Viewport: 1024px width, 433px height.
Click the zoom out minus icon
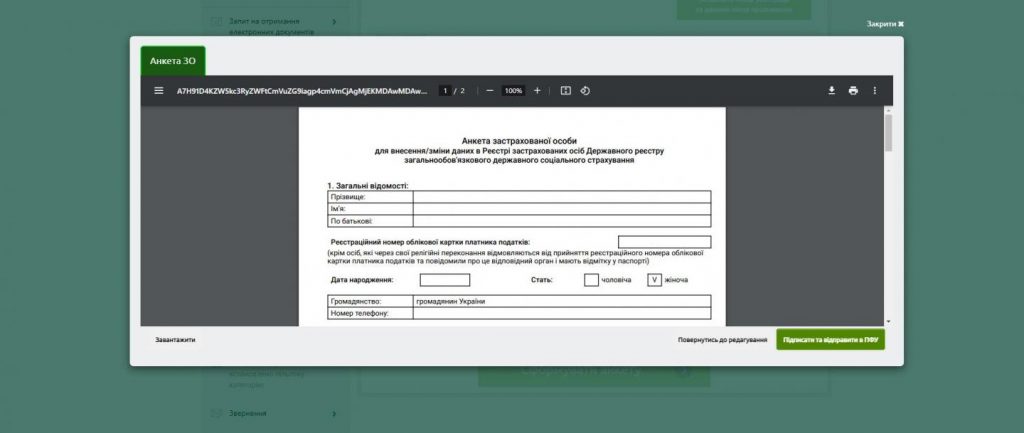click(x=490, y=91)
